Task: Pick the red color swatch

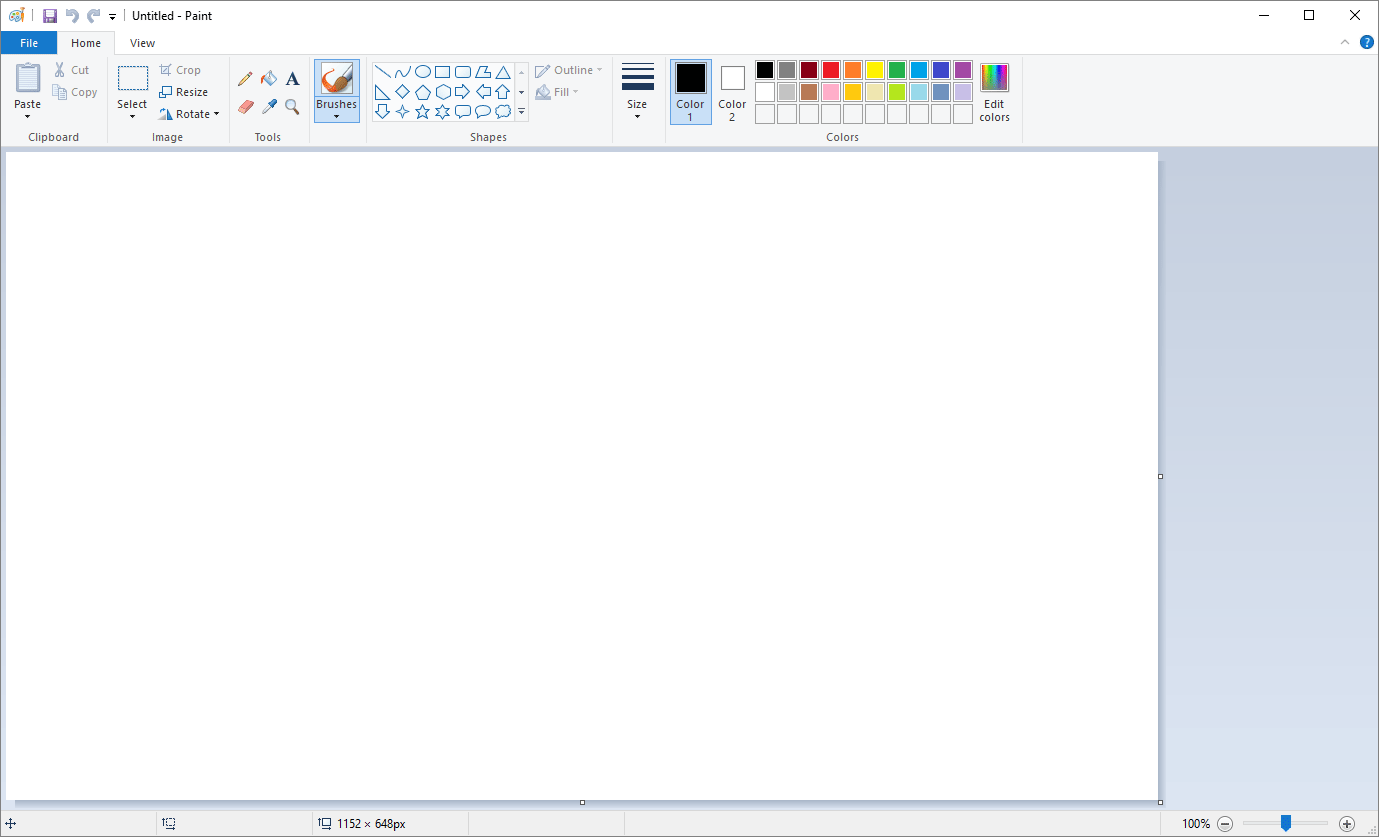Action: (x=831, y=70)
